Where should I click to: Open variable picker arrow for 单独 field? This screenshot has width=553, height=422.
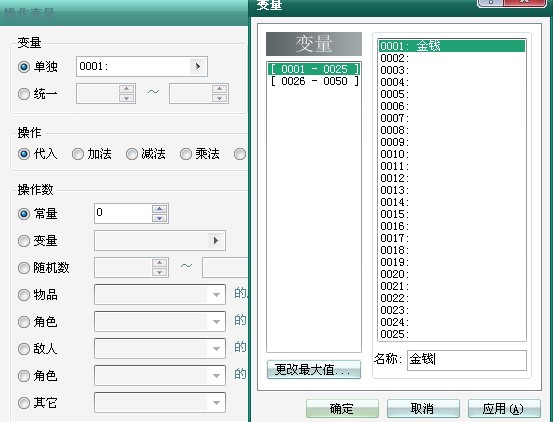pos(198,66)
